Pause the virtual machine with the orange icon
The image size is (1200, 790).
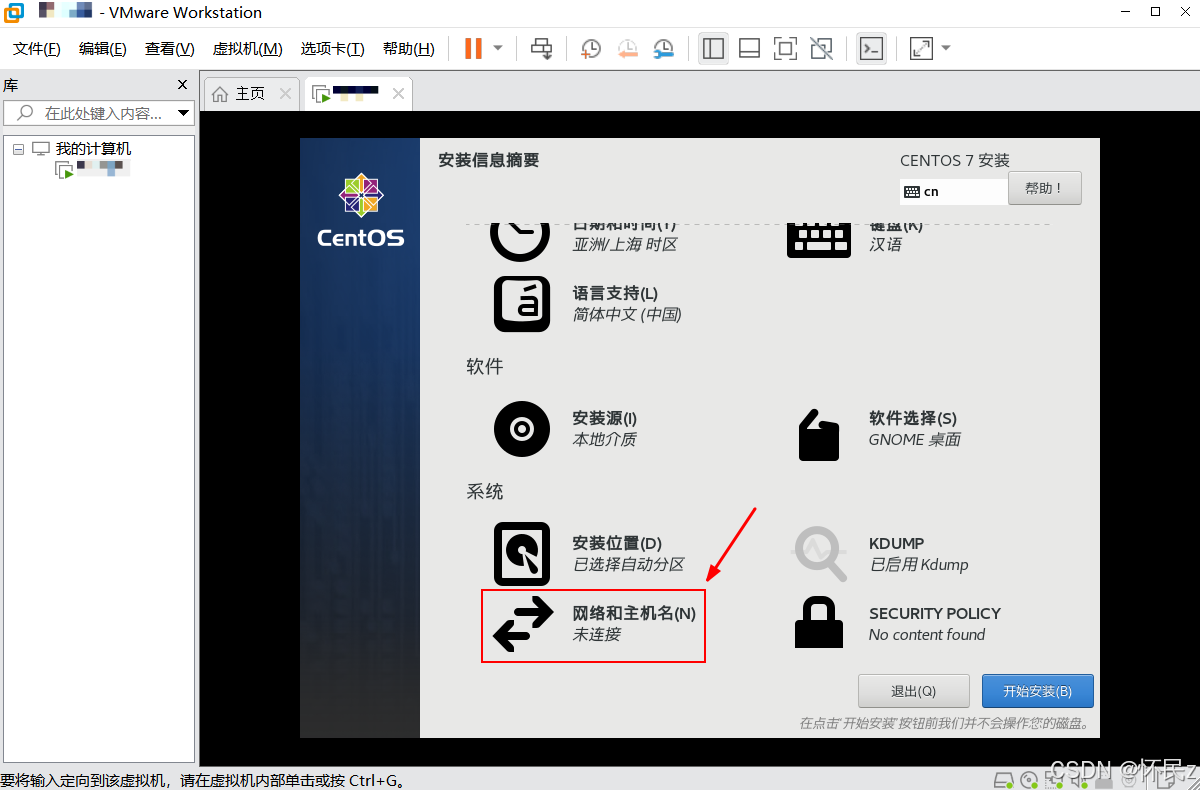click(x=474, y=48)
